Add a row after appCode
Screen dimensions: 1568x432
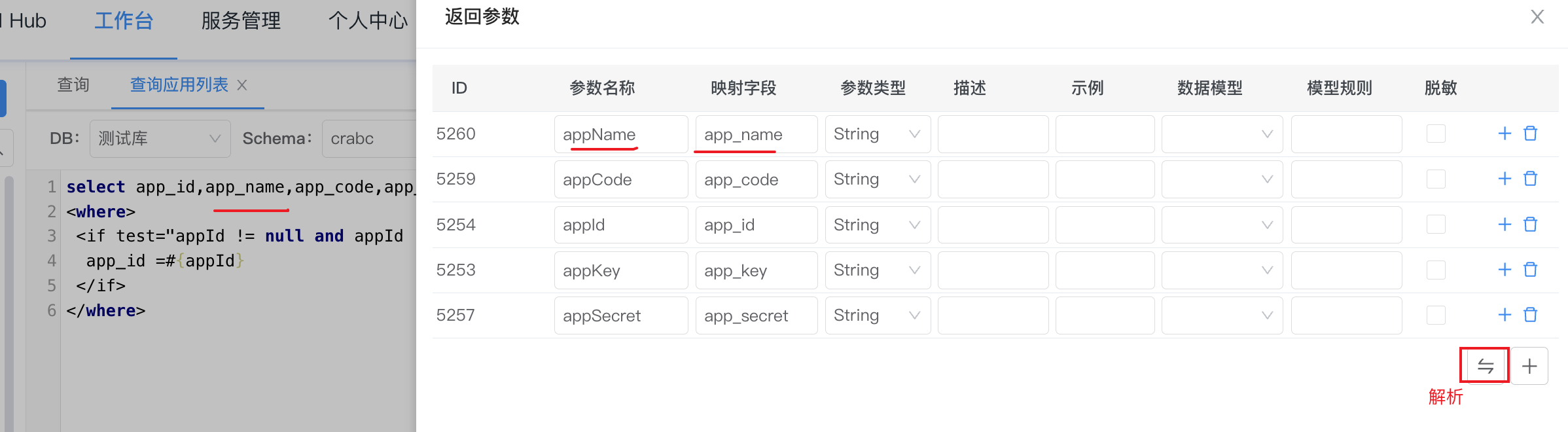[1505, 179]
